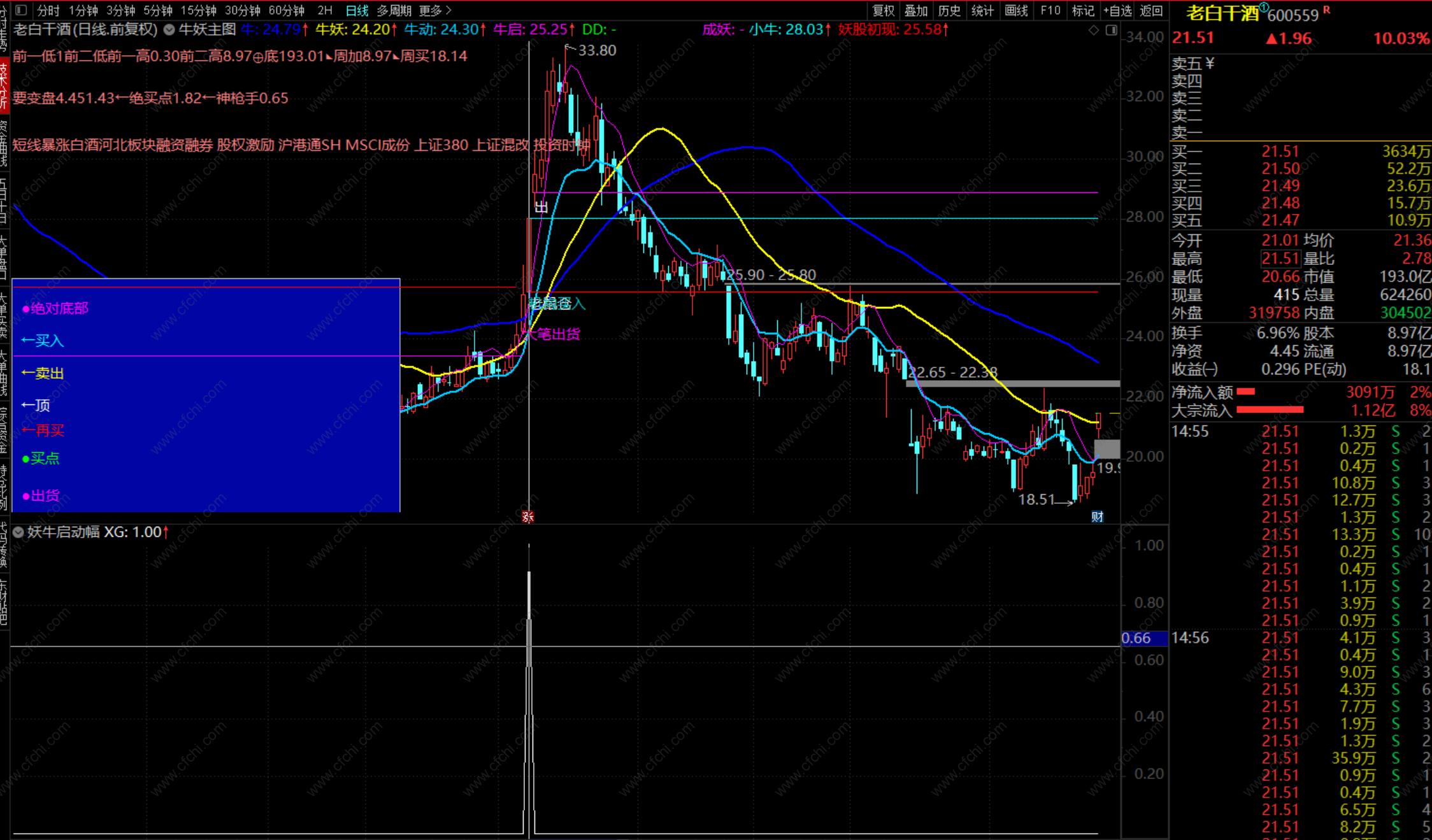Switch to 分时 intraday view
The height and width of the screenshot is (840, 1432).
(x=48, y=10)
